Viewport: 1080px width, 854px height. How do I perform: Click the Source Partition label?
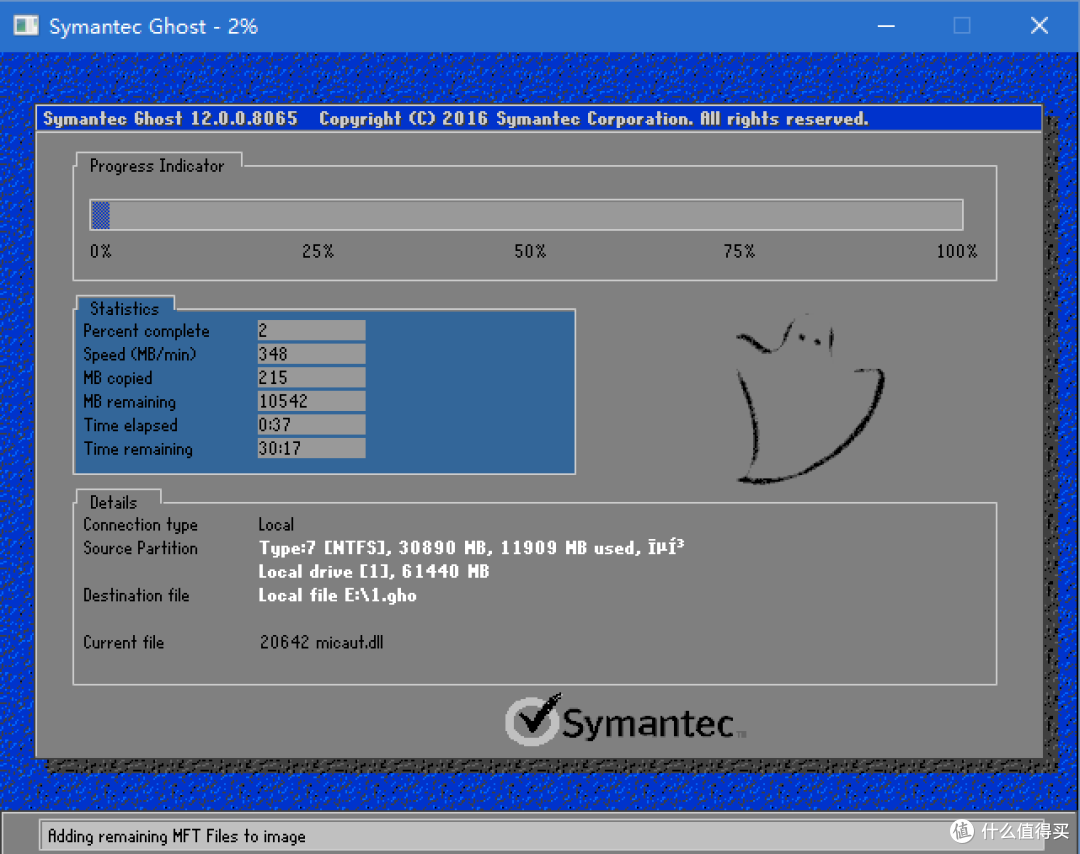click(x=141, y=548)
